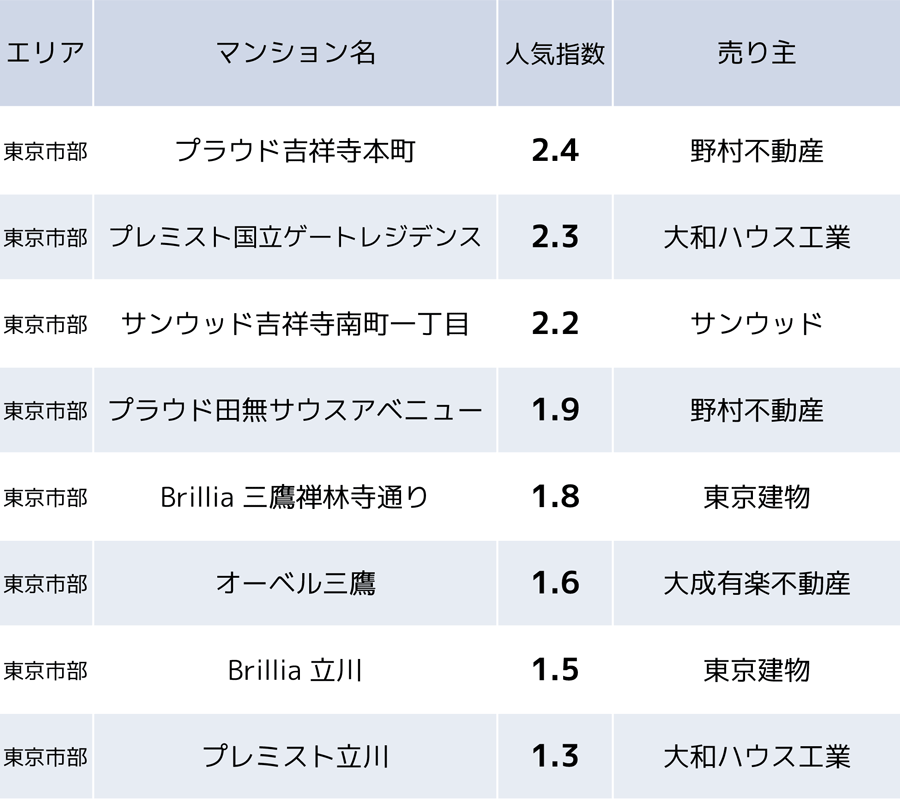Image resolution: width=900 pixels, height=800 pixels.
Task: Click プラウド田無サウスアベニュー mansion name
Action: 295,411
